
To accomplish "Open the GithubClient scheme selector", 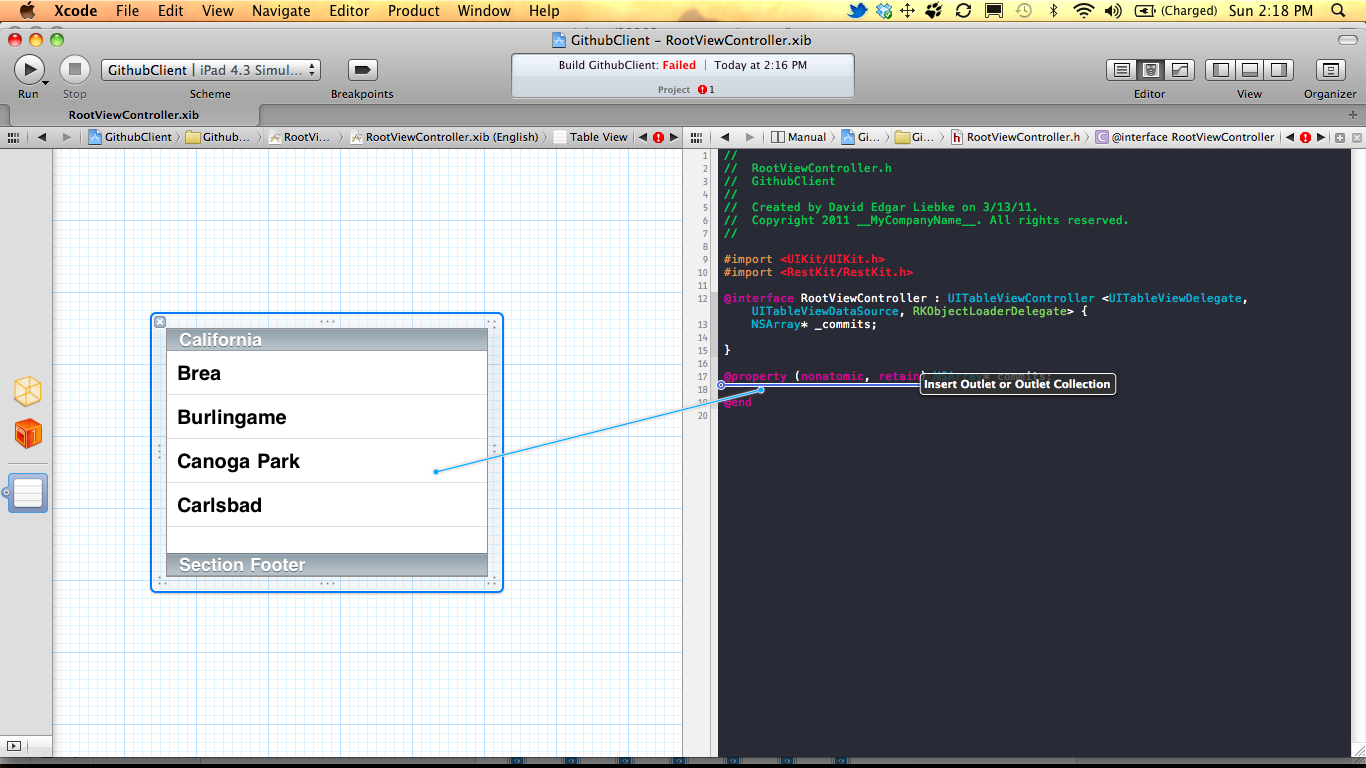I will pos(147,70).
